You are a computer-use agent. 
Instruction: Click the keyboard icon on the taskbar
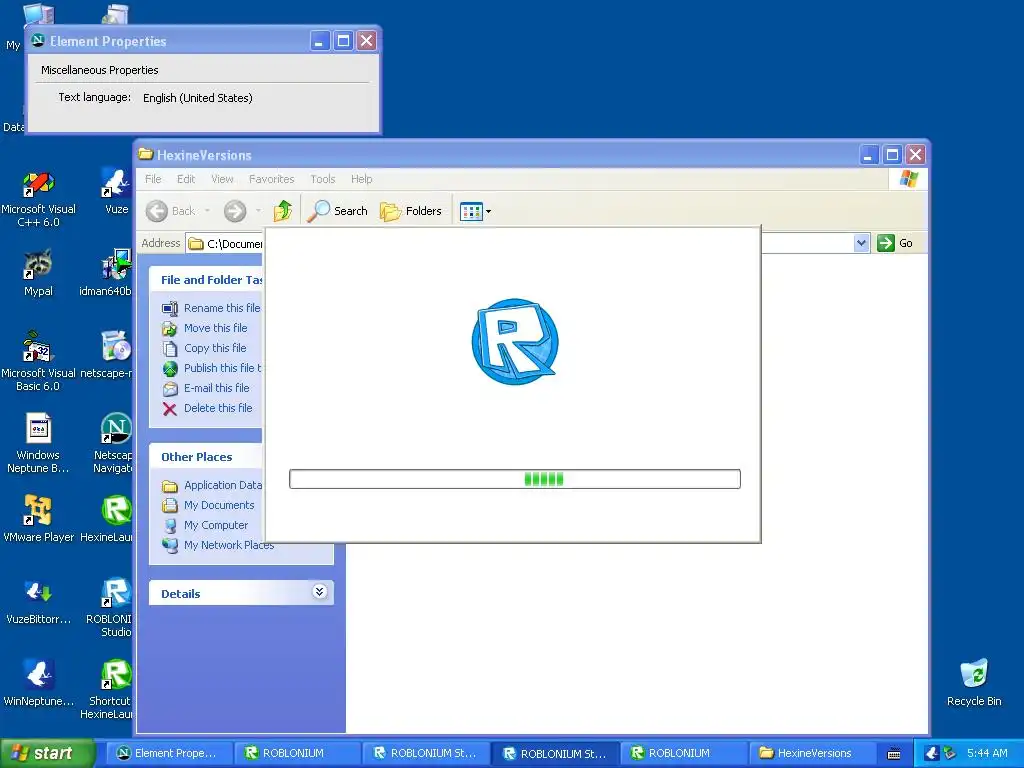point(894,754)
